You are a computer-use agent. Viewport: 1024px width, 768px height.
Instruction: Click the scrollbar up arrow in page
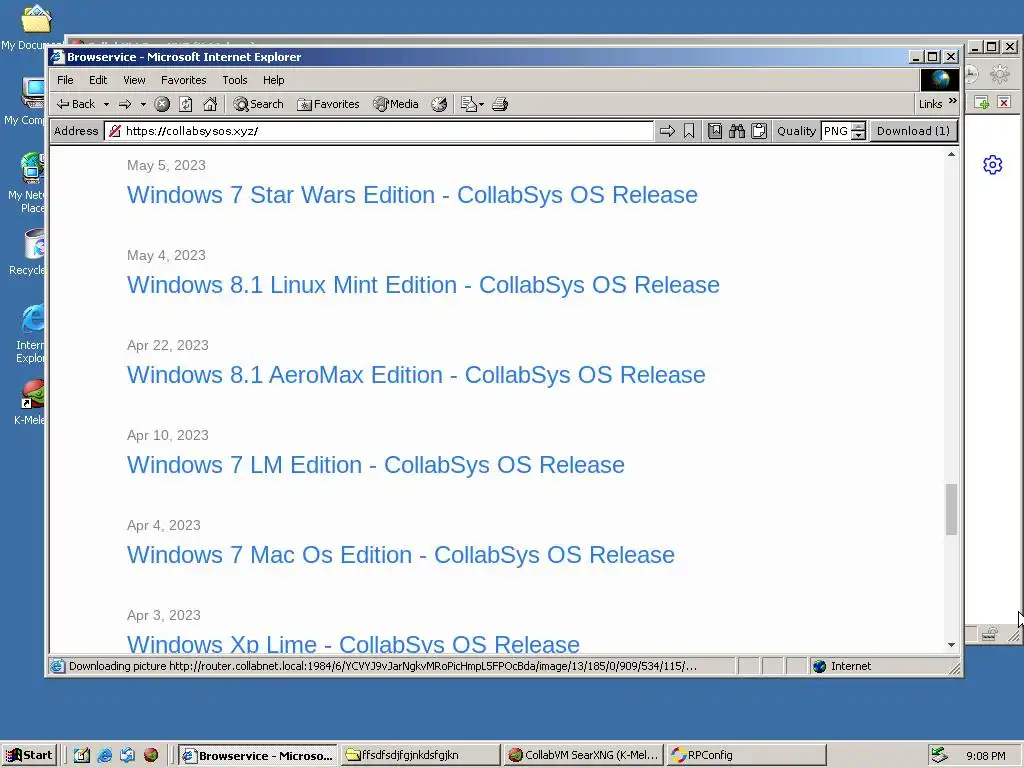coord(952,155)
